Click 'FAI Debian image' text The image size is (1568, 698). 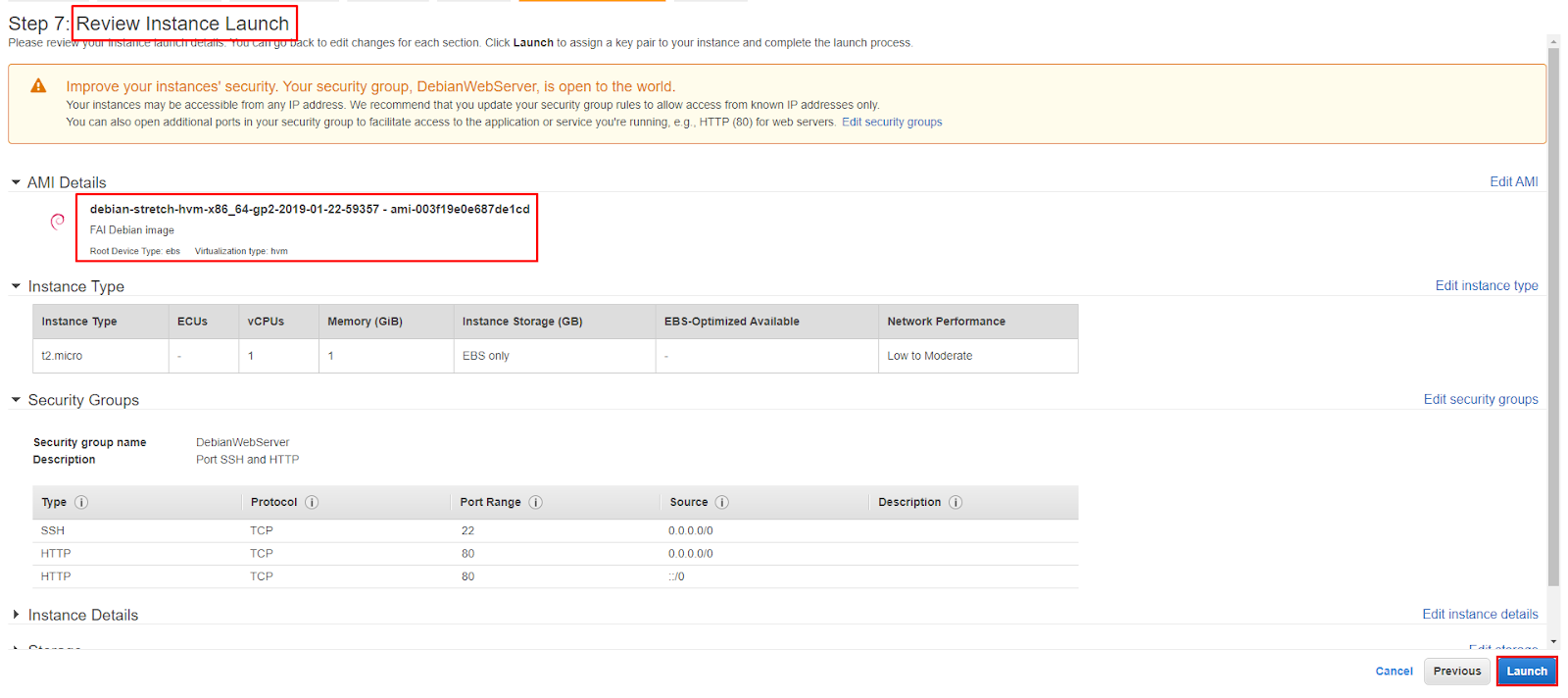(132, 230)
